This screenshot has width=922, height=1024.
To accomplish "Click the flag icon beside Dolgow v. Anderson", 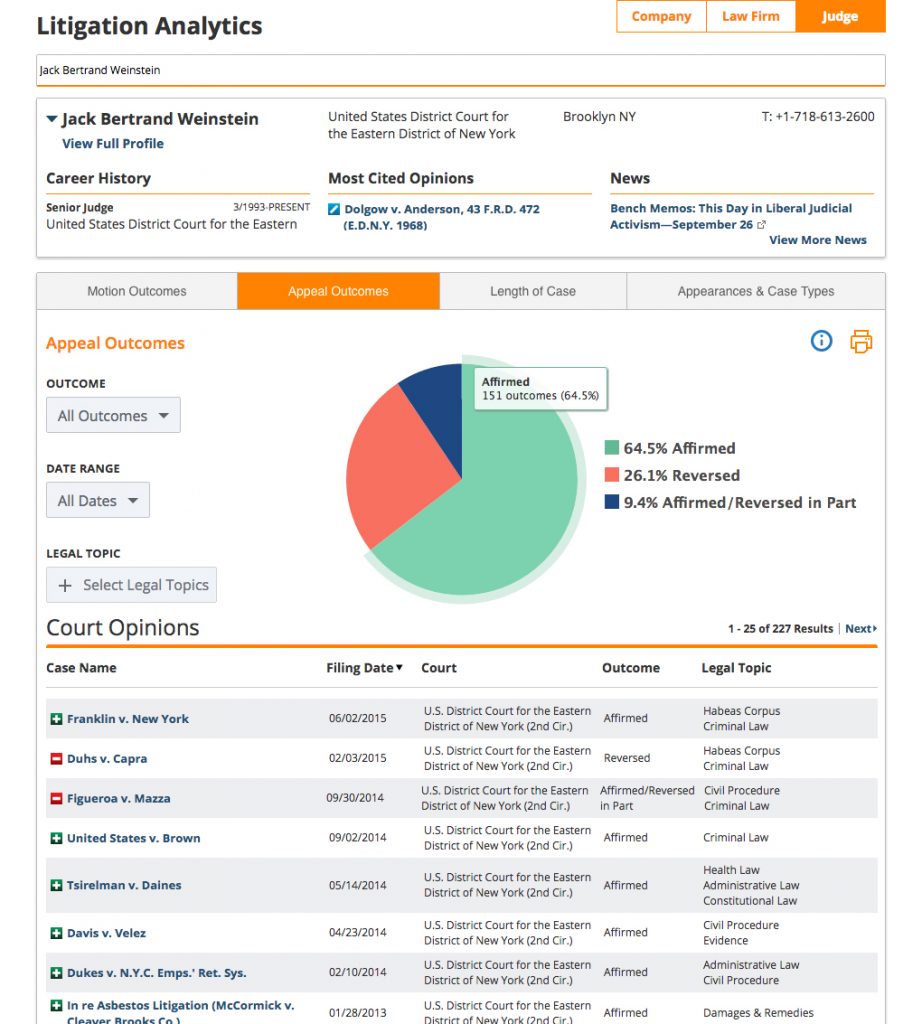I will point(334,210).
